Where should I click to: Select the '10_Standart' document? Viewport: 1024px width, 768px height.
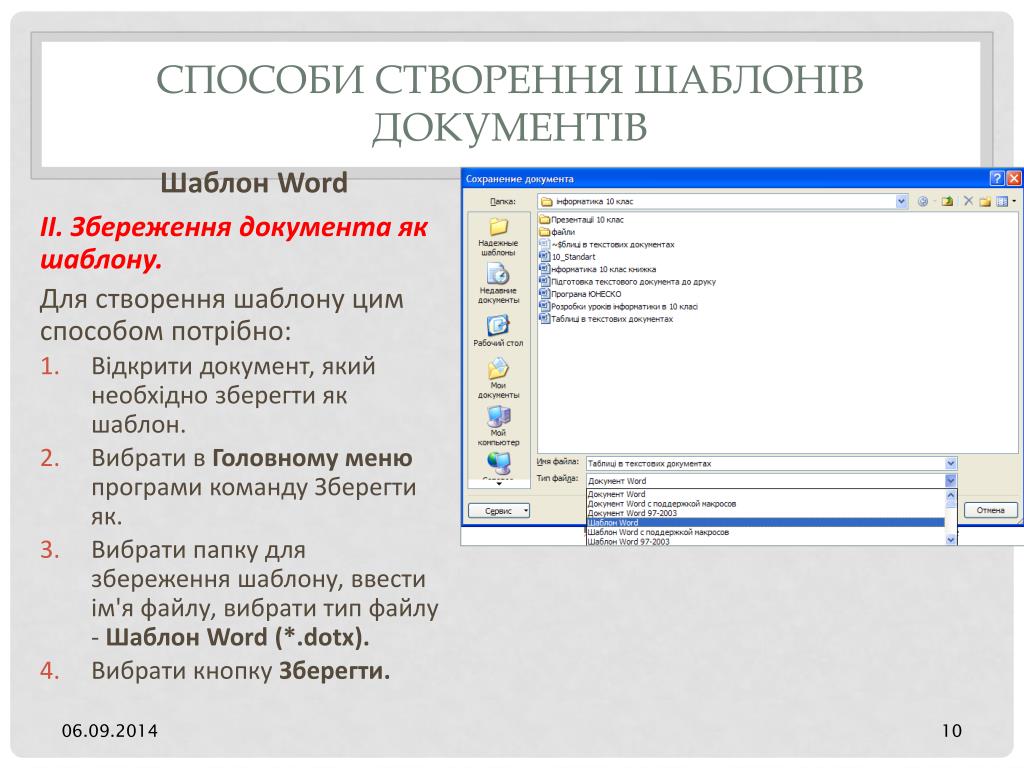tap(567, 257)
